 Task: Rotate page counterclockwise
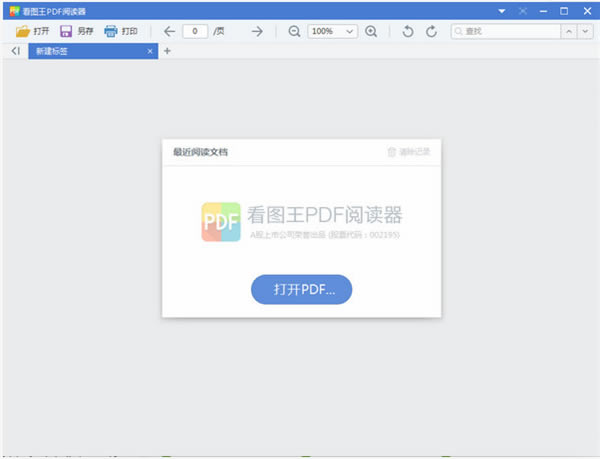[x=407, y=31]
